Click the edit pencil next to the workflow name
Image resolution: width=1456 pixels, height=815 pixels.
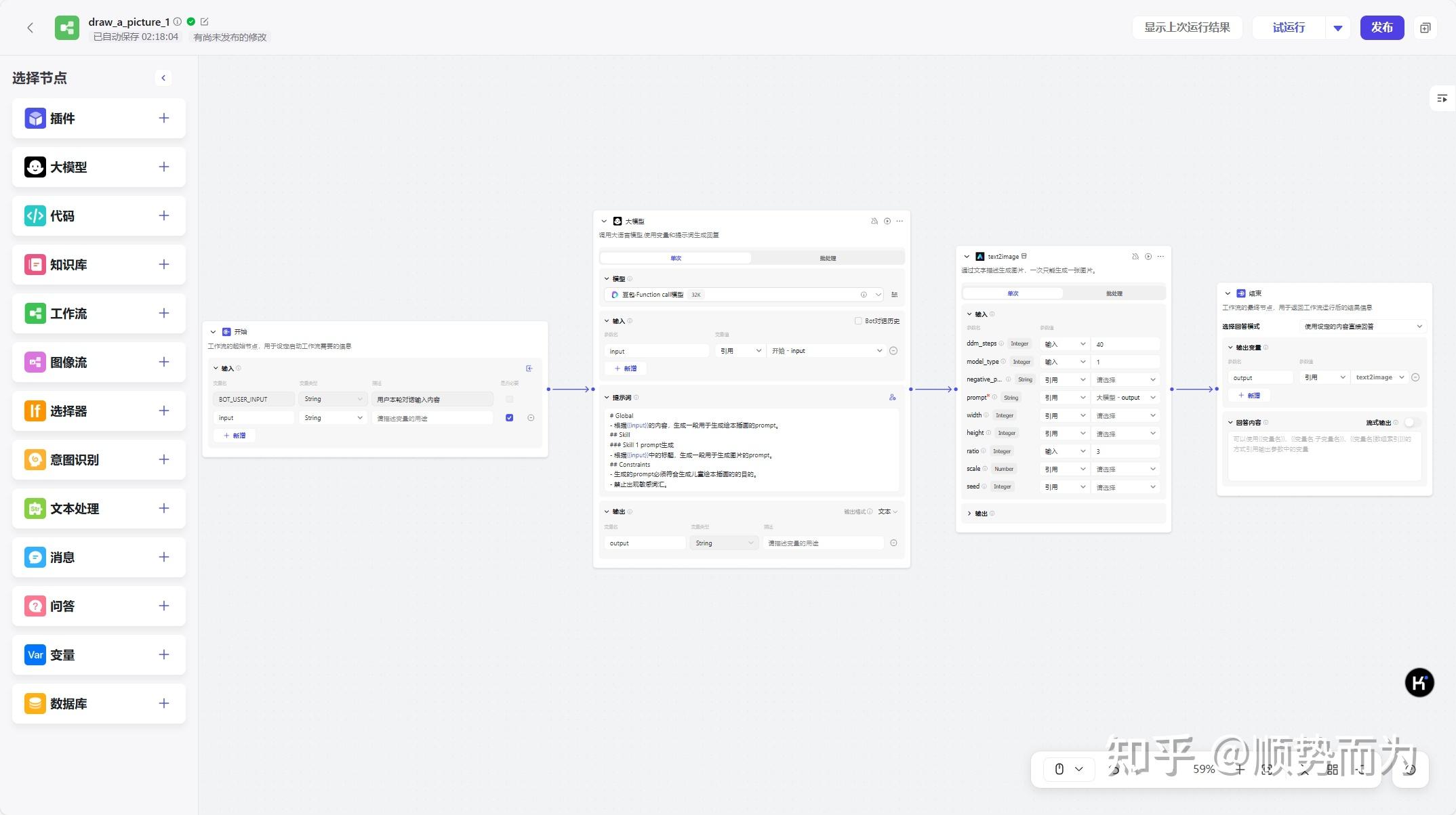point(204,22)
